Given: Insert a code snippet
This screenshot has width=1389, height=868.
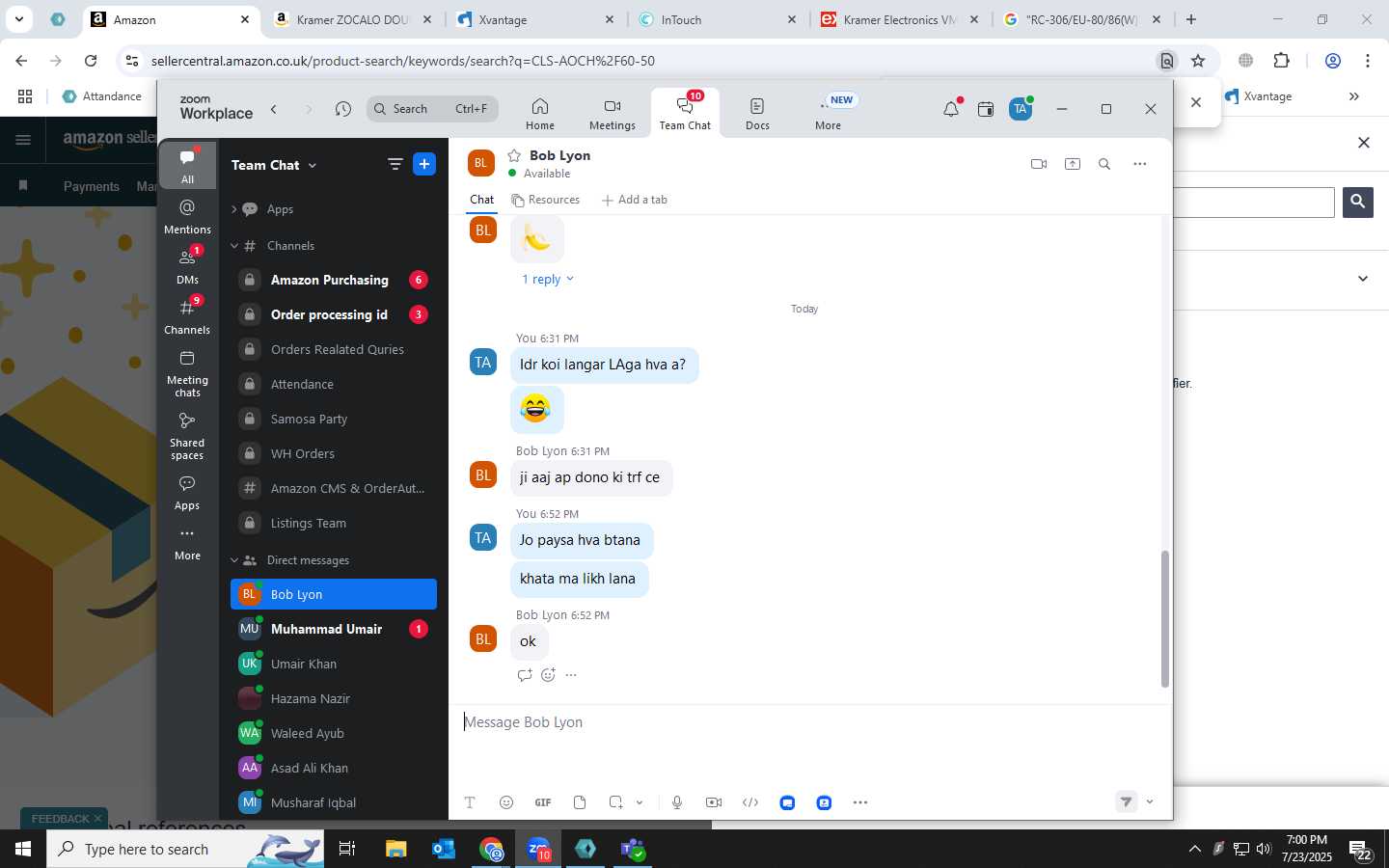Looking at the screenshot, I should 750,802.
